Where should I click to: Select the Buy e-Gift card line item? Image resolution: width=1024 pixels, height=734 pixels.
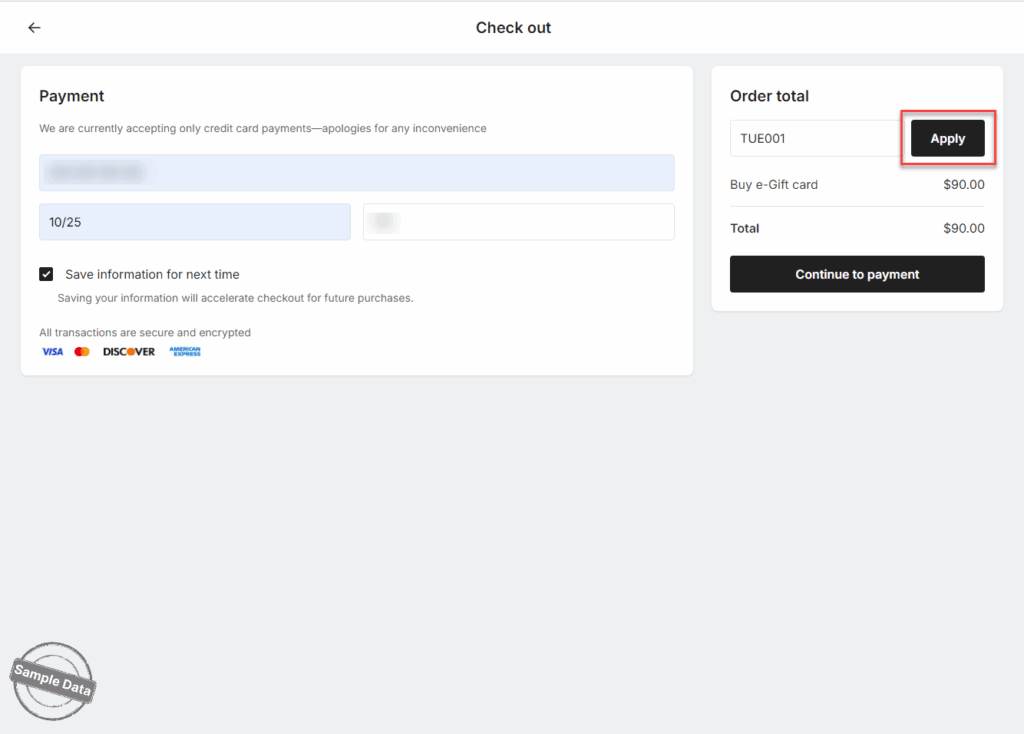[774, 185]
